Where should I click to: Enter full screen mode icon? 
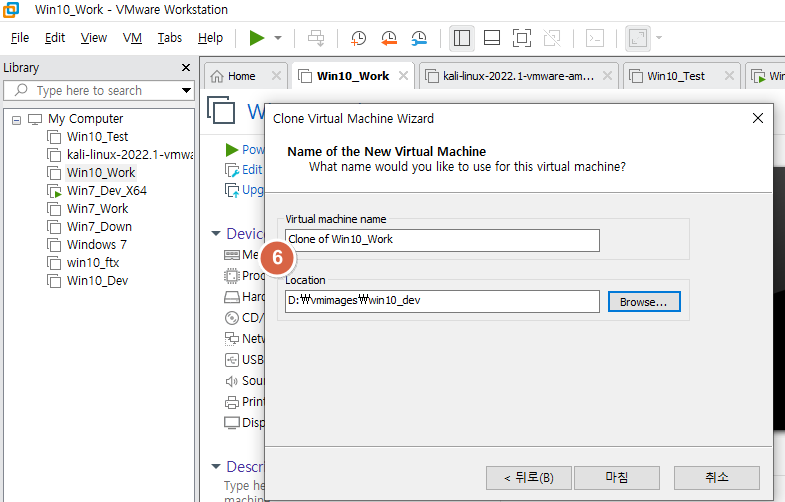[522, 38]
